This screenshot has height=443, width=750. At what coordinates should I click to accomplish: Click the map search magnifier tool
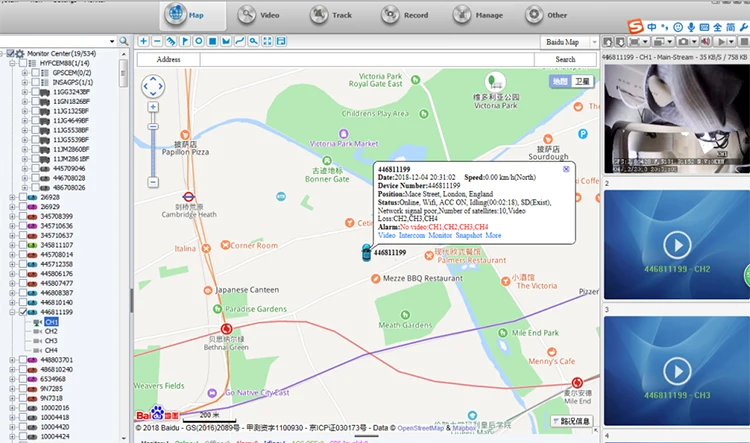254,42
